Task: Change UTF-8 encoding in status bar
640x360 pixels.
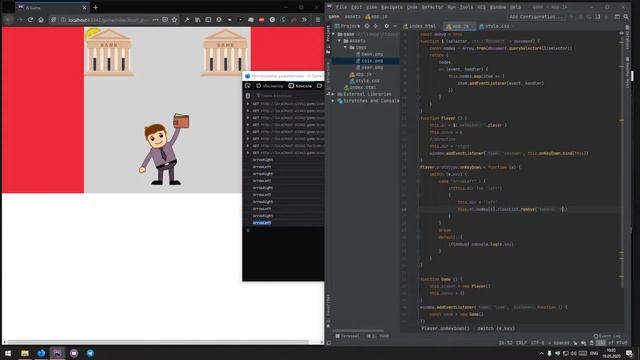Action: [x=537, y=343]
